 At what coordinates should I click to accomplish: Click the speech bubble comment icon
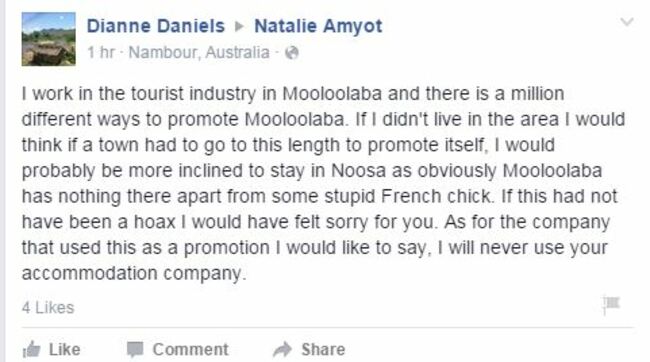[135, 350]
